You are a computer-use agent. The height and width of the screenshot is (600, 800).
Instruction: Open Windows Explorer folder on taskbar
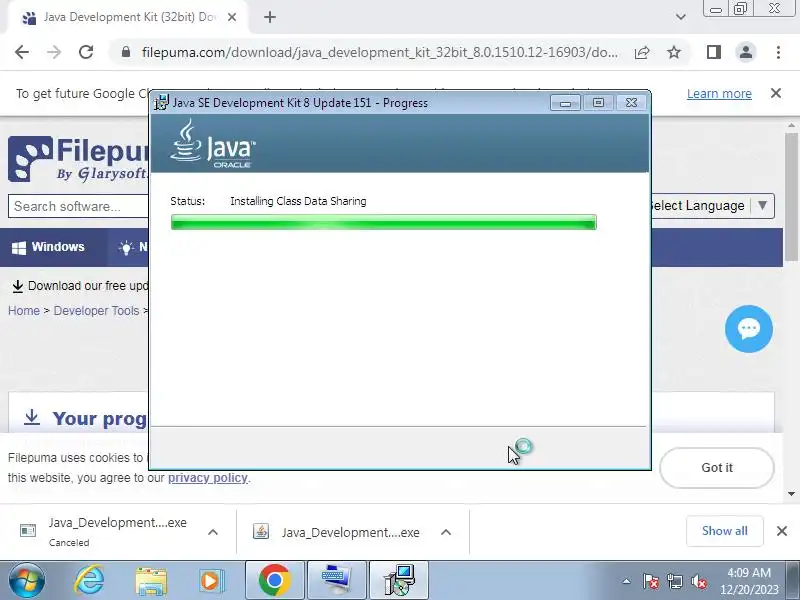151,581
